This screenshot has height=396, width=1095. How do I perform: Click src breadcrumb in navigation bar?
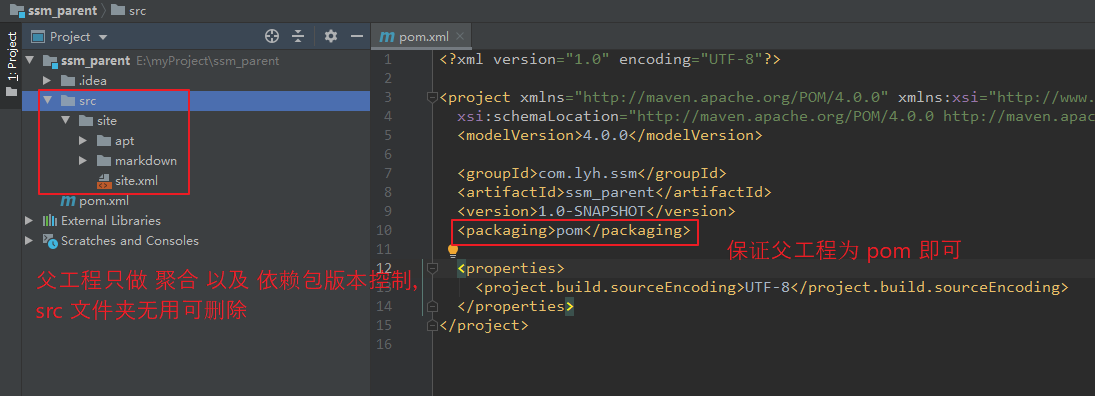[128, 10]
